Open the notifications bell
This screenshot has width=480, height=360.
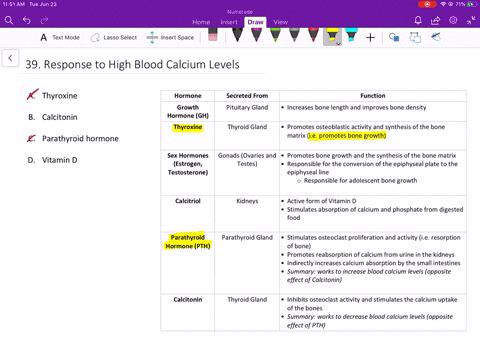coord(418,21)
